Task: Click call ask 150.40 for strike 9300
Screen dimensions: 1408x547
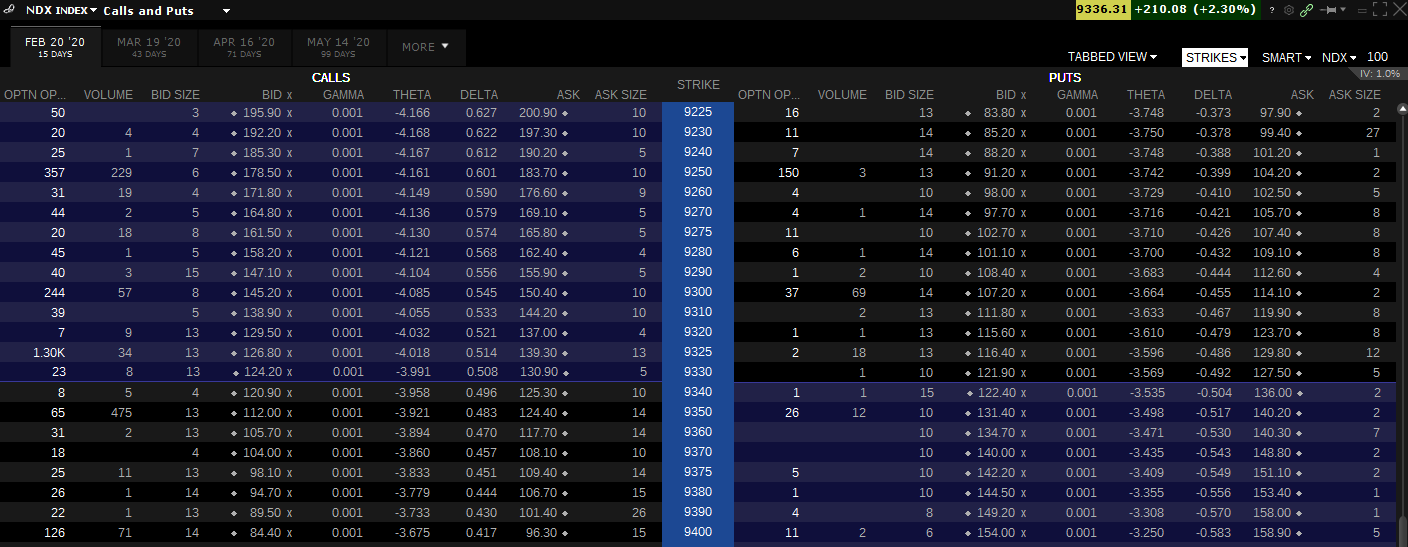Action: (538, 292)
